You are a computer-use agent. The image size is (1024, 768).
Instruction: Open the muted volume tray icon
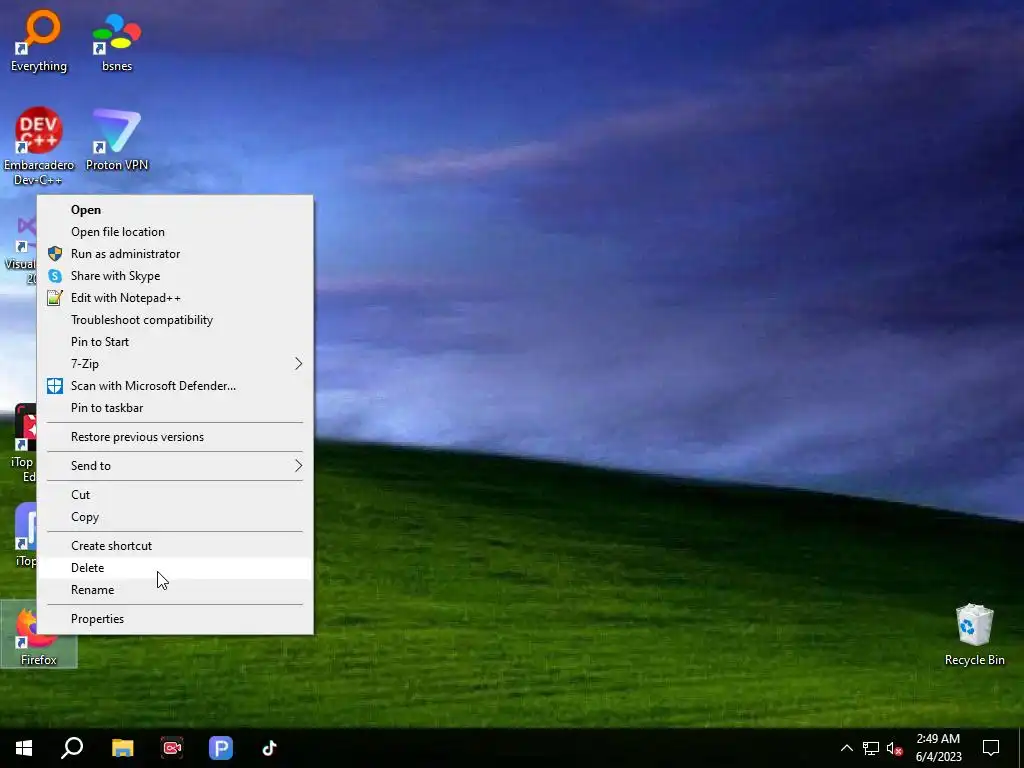[895, 748]
